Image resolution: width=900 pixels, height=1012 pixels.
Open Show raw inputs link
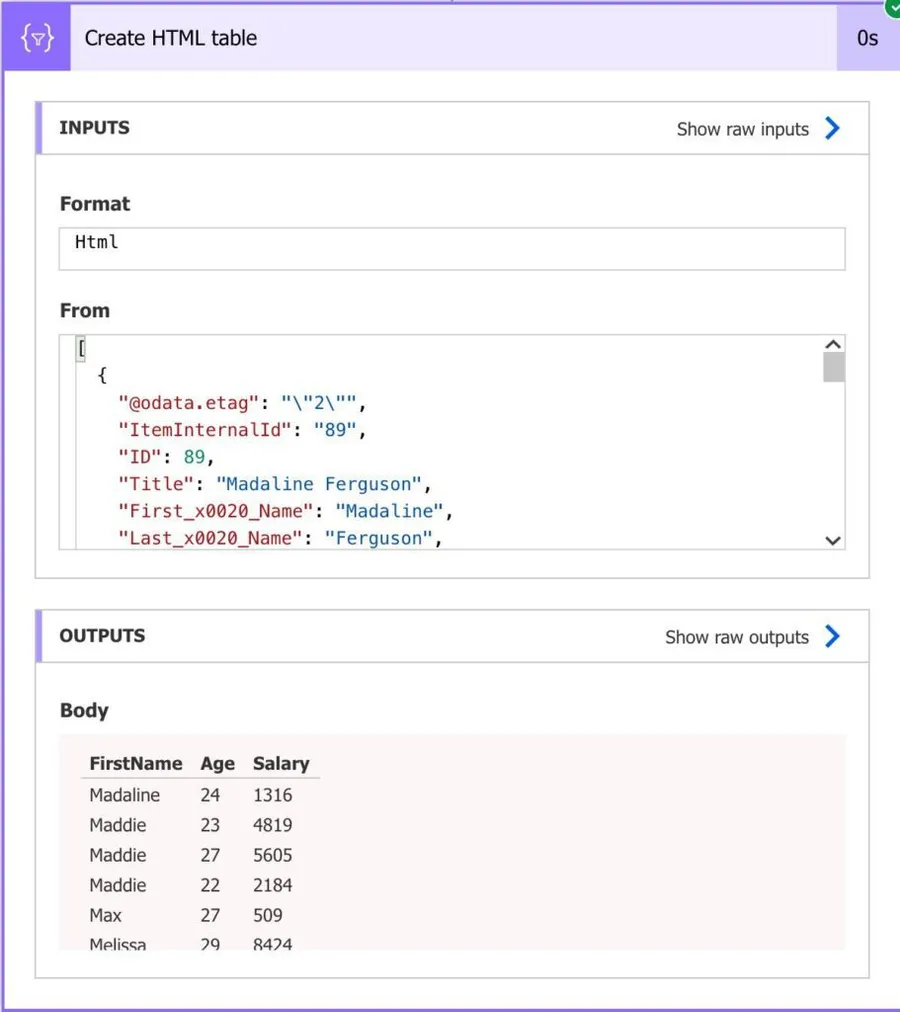pos(742,129)
